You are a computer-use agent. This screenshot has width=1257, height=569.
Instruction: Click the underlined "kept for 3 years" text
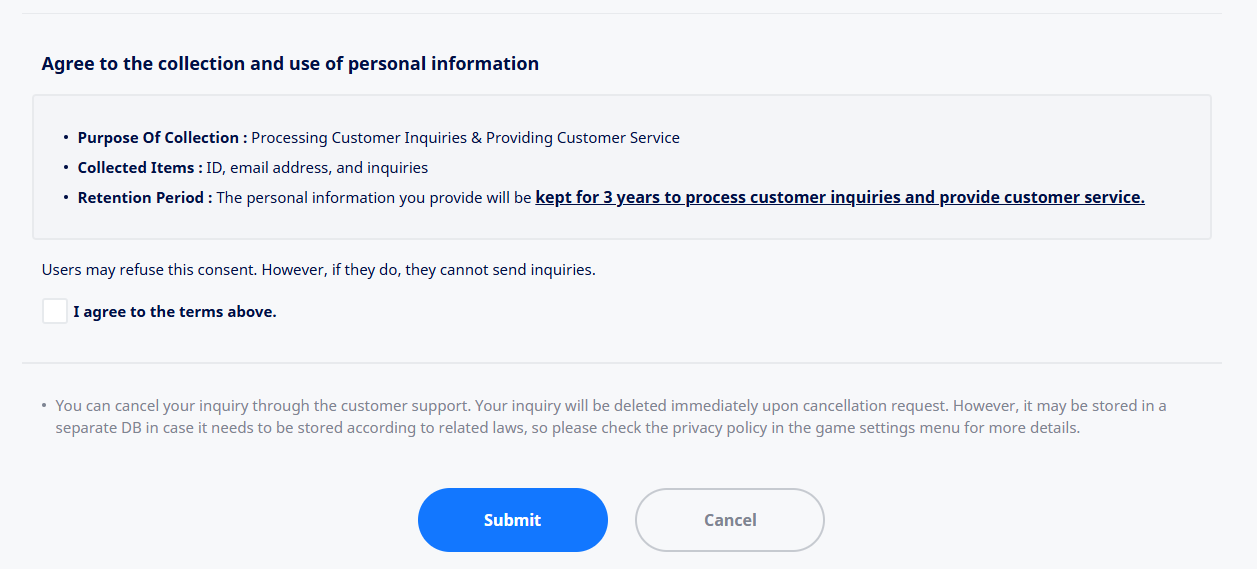839,198
